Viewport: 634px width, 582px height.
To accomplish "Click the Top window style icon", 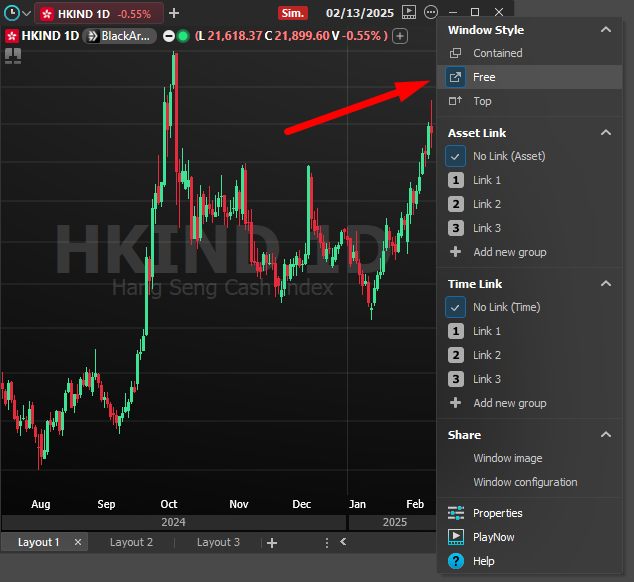I will pos(456,101).
